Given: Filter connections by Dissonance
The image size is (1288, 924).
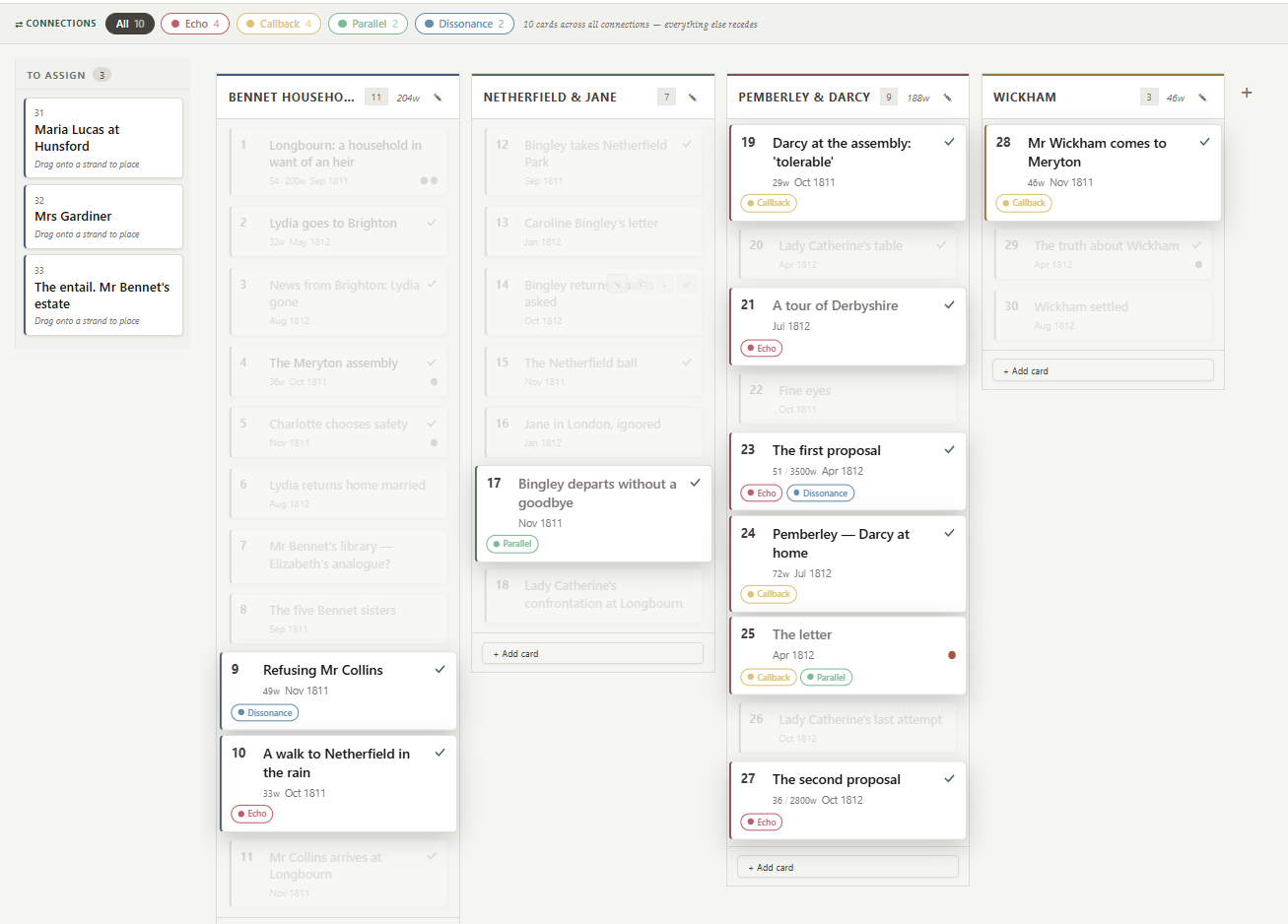Looking at the screenshot, I should pos(464,24).
